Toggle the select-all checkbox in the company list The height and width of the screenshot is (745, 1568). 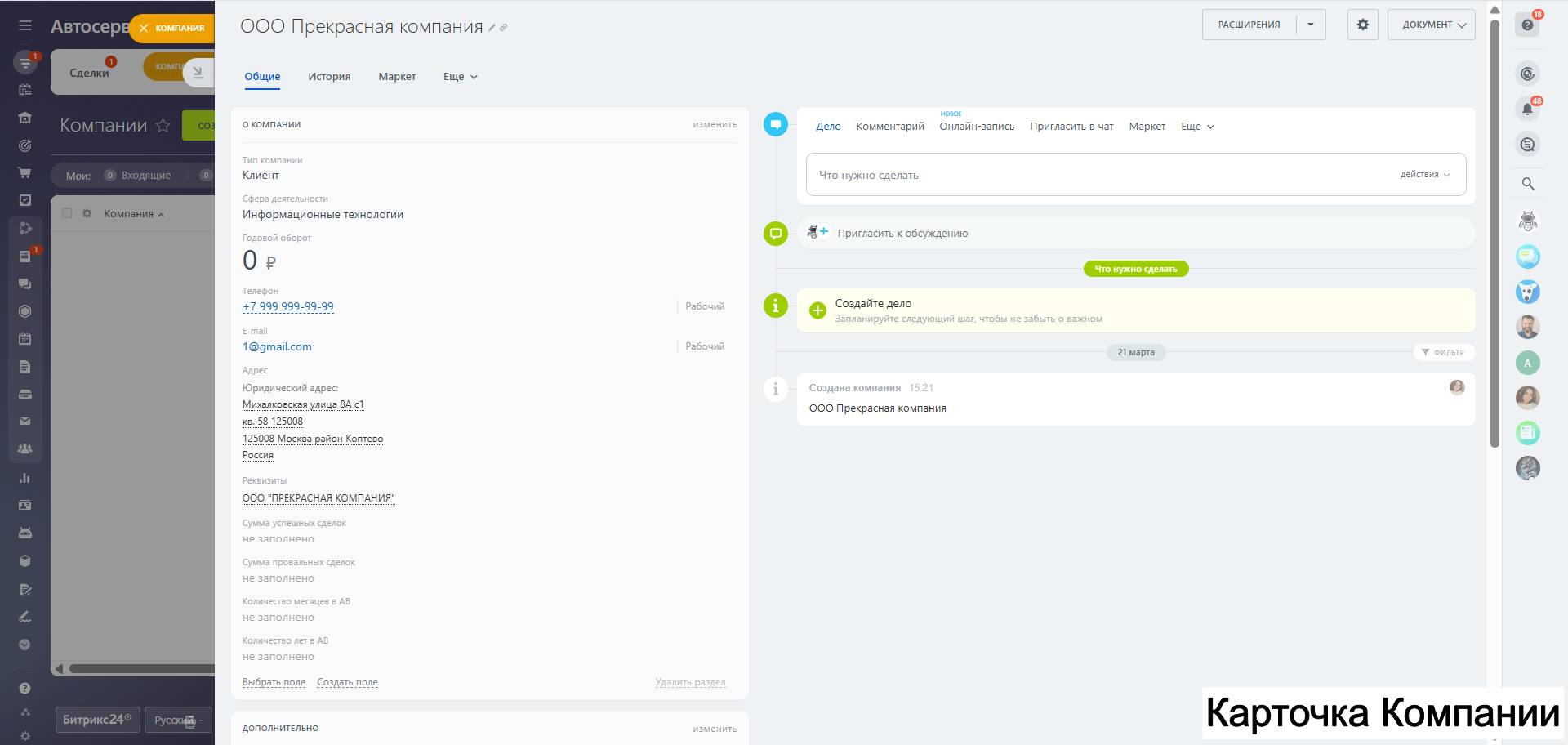pos(67,213)
